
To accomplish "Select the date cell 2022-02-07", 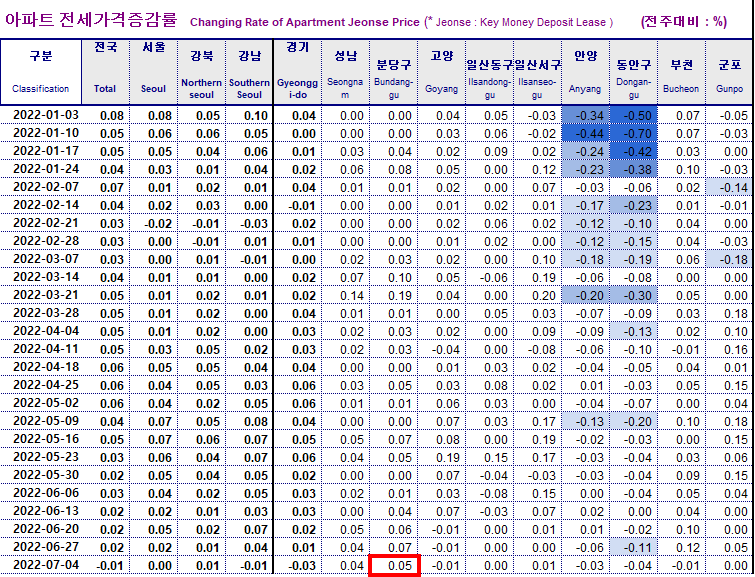I will pos(41,187).
